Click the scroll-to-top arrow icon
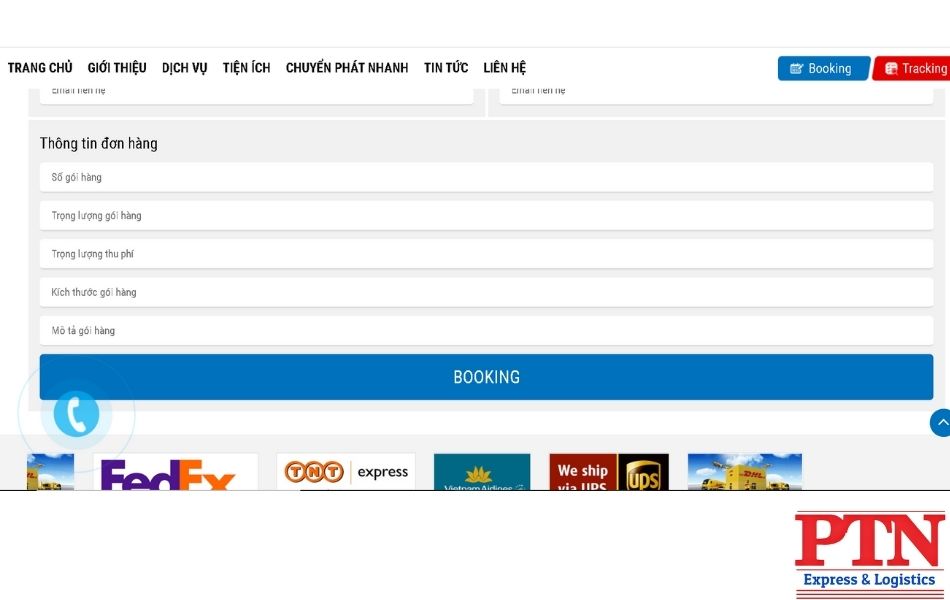Viewport: 950px width, 600px height. (x=940, y=422)
